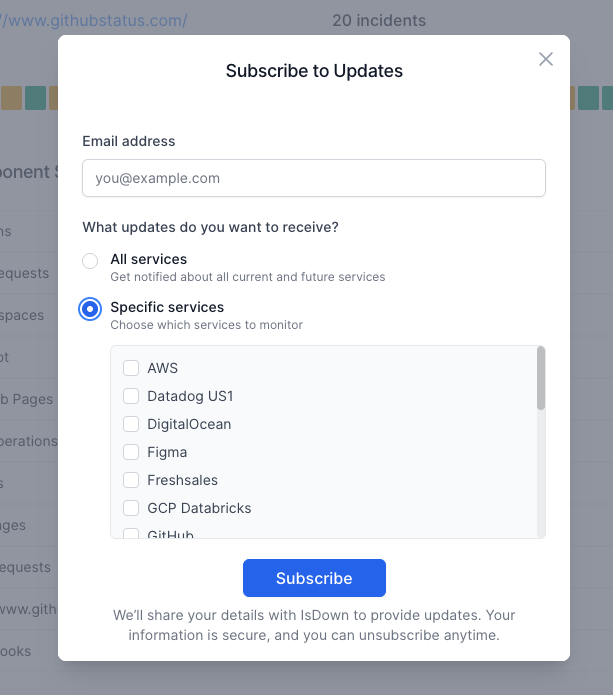
Task: Click the All services label text
Action: [148, 259]
